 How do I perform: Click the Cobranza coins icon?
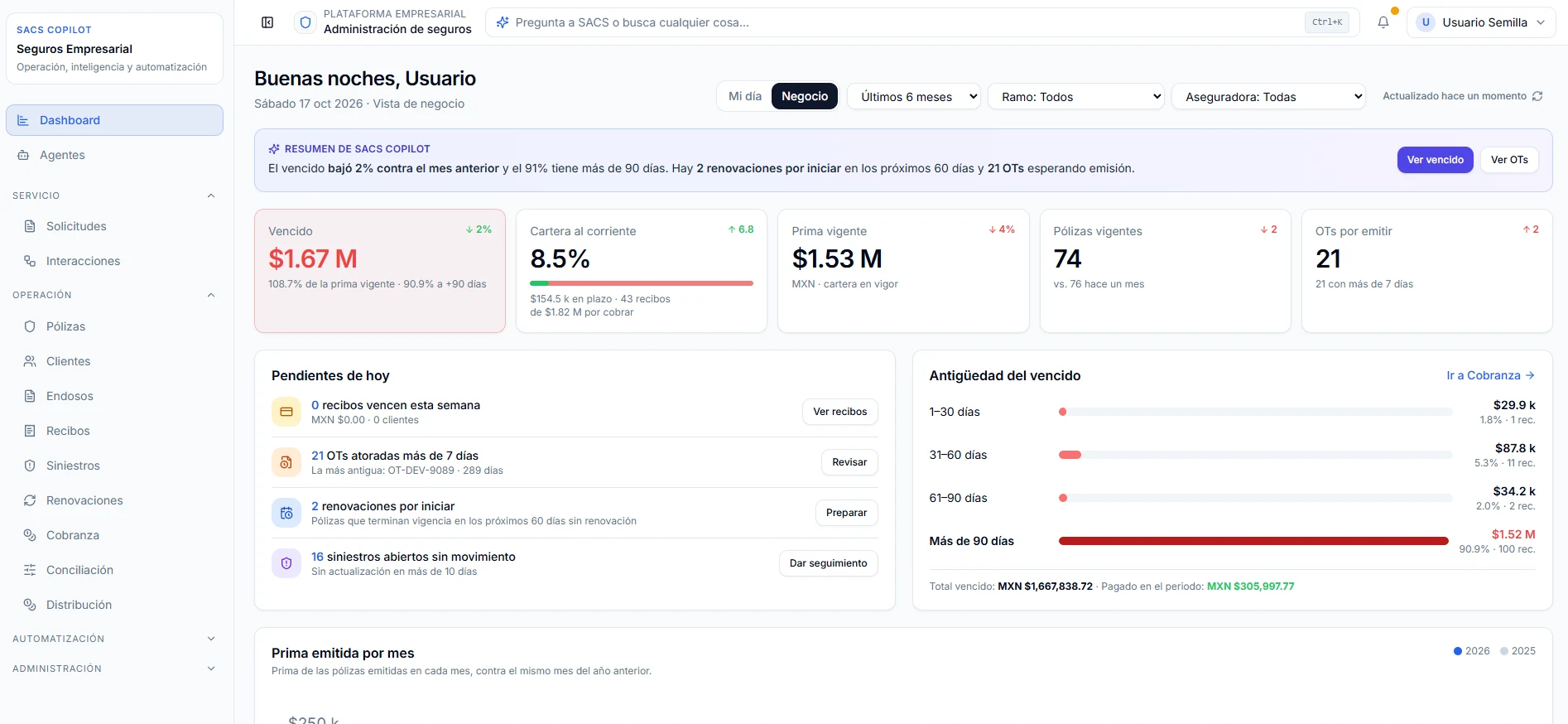(30, 535)
